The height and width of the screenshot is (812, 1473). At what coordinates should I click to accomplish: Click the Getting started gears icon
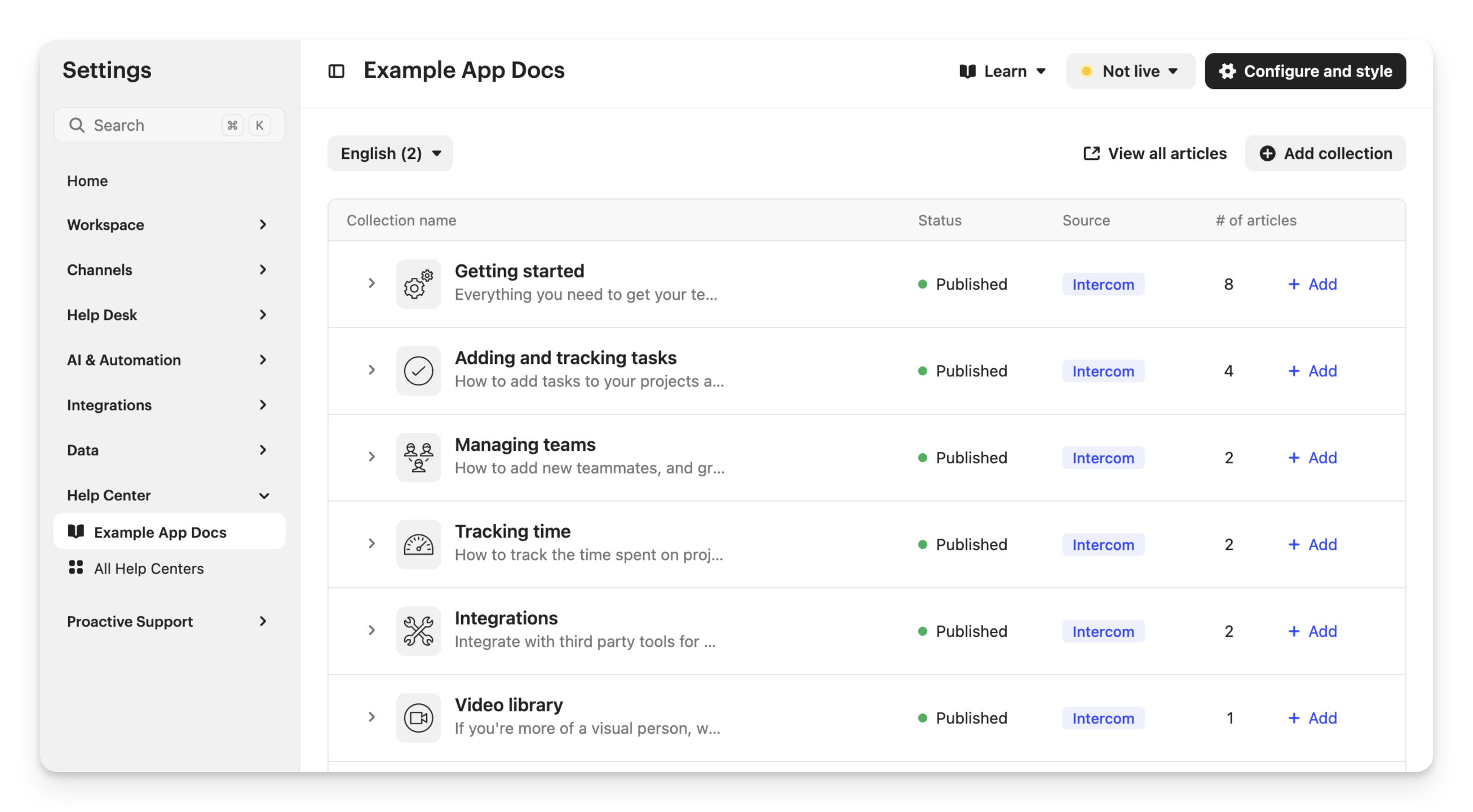[x=418, y=284]
